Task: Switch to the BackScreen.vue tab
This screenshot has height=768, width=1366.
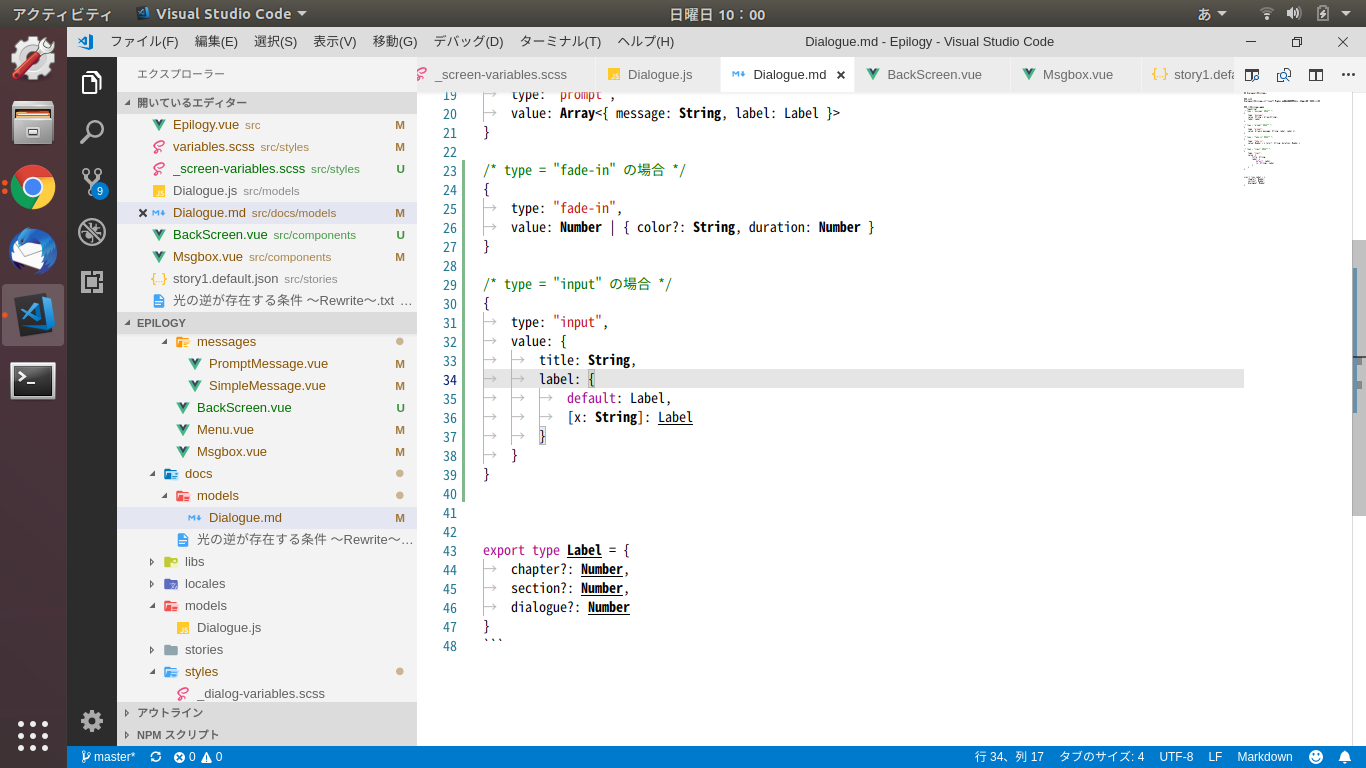Action: pos(933,74)
